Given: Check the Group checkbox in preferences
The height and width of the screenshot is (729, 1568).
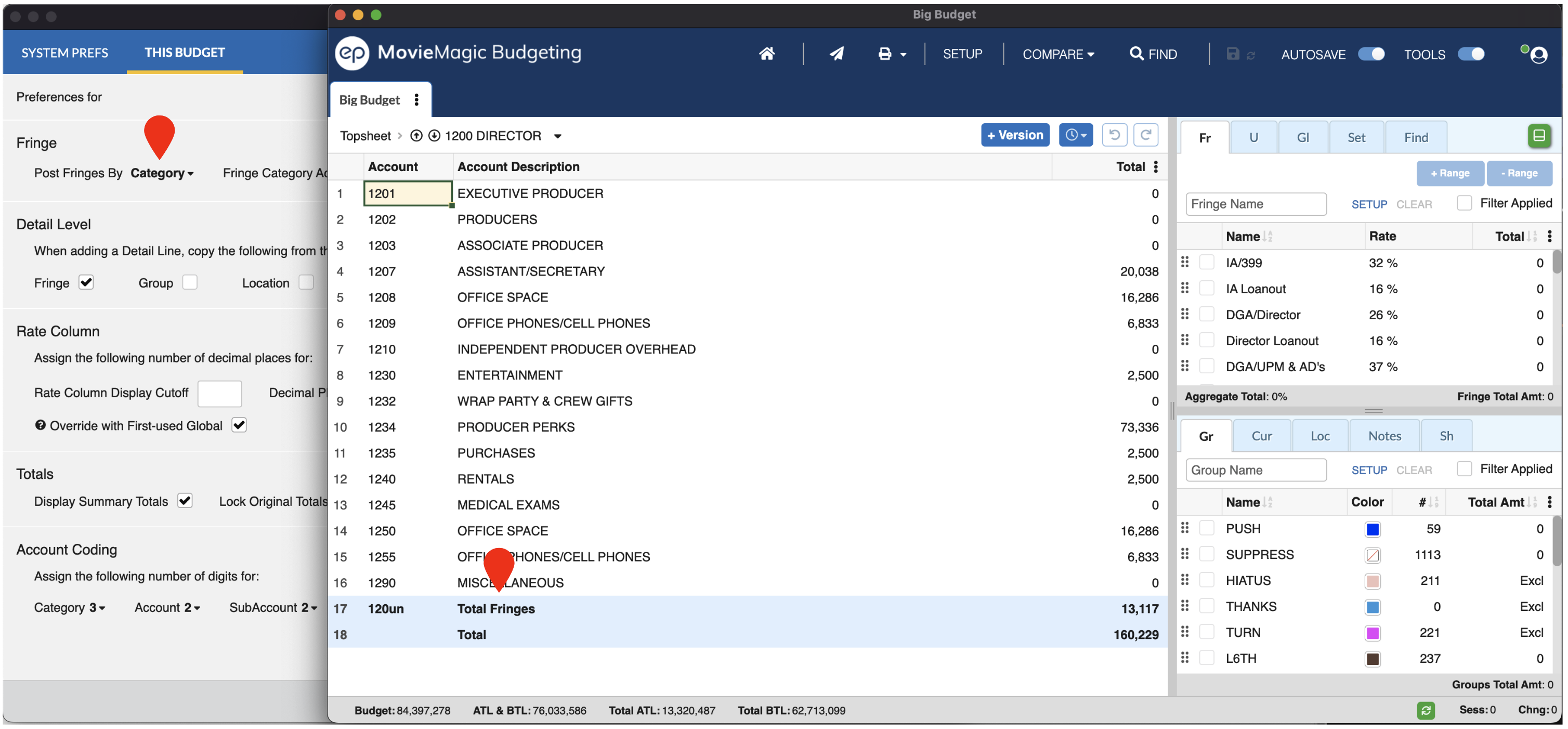Looking at the screenshot, I should coord(190,282).
